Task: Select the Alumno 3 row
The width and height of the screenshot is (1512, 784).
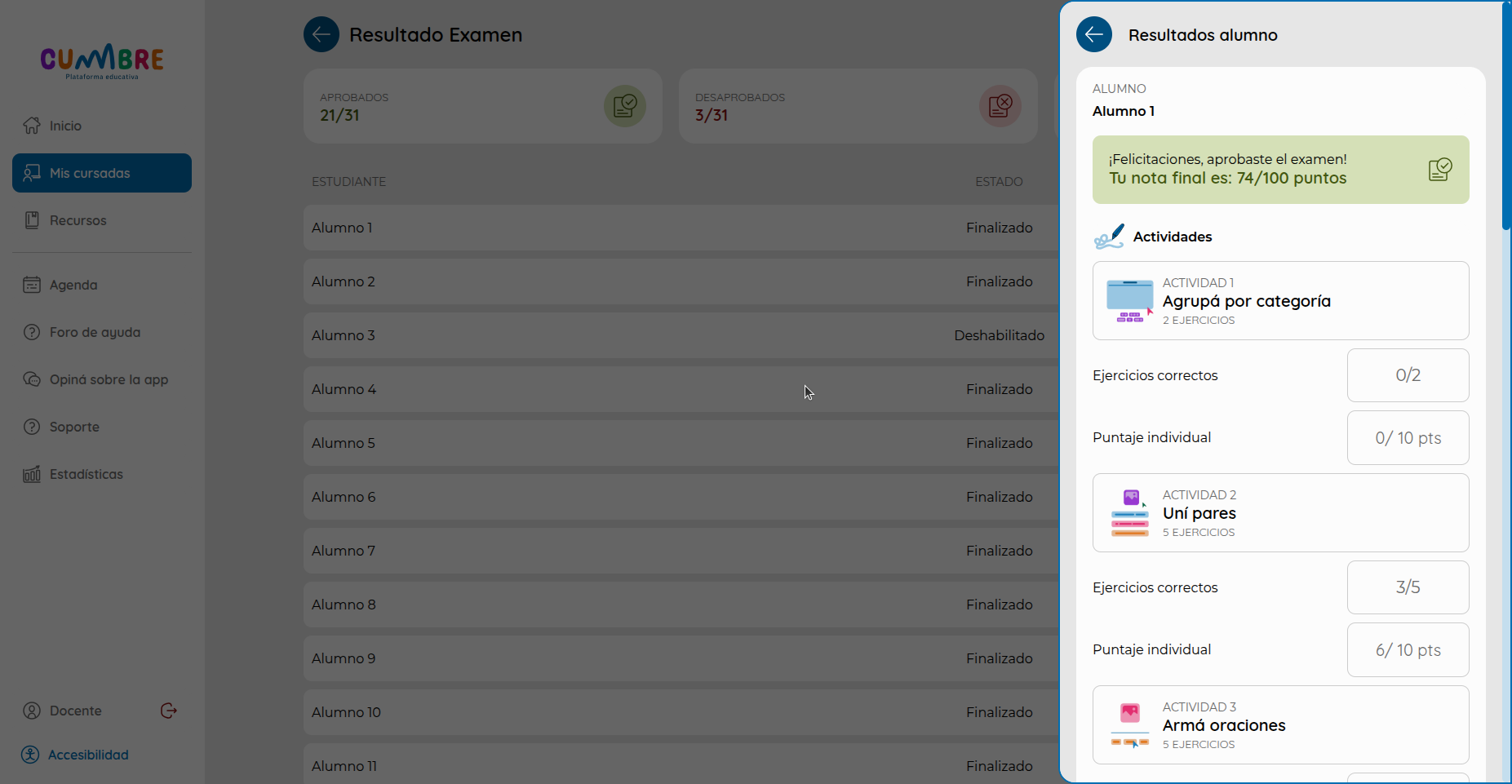Action: tap(681, 335)
